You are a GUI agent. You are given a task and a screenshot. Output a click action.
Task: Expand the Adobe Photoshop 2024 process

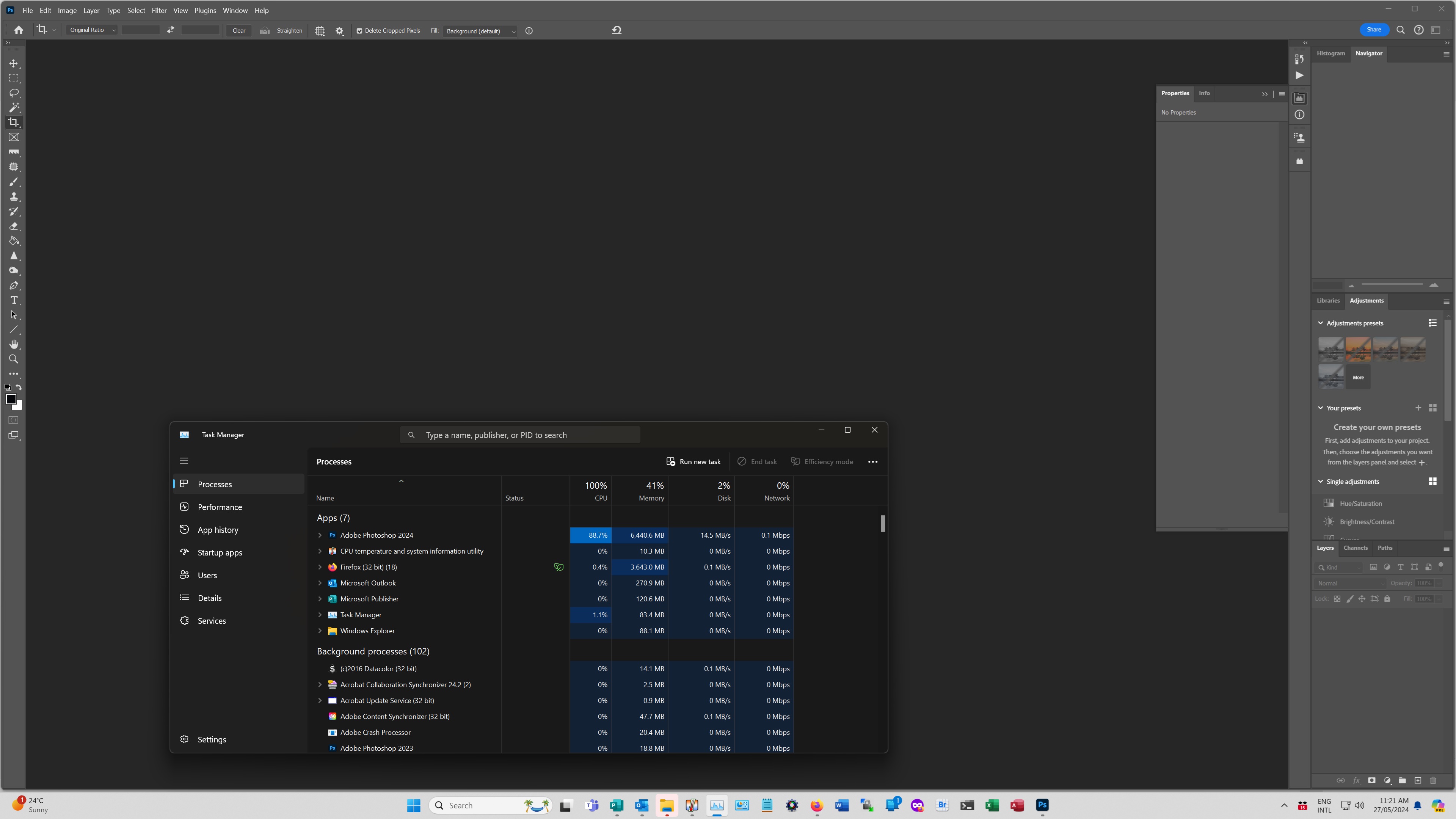click(x=320, y=535)
